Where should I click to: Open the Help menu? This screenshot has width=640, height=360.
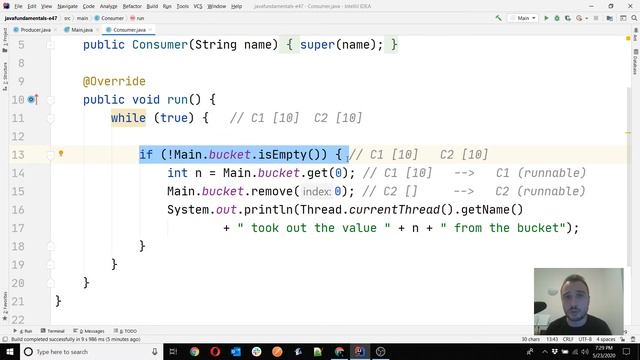pos(236,6)
